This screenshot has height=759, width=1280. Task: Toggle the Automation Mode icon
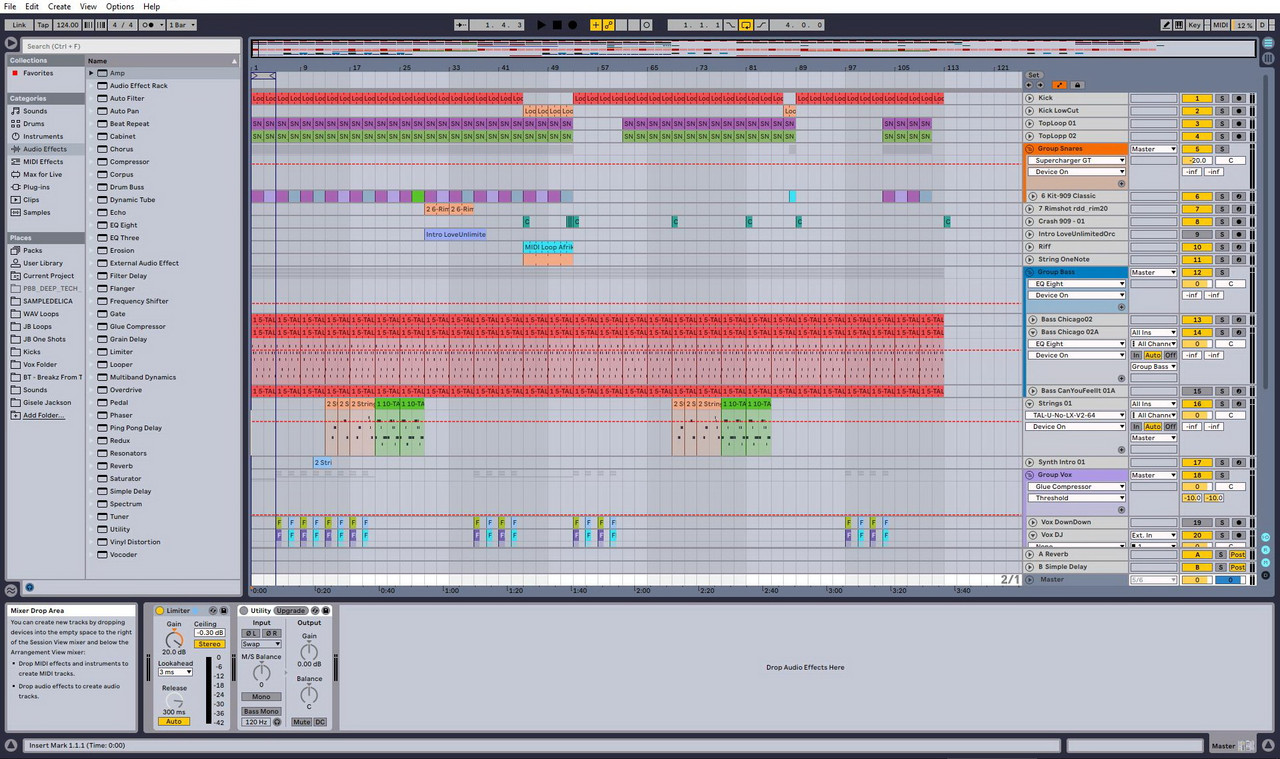1059,85
